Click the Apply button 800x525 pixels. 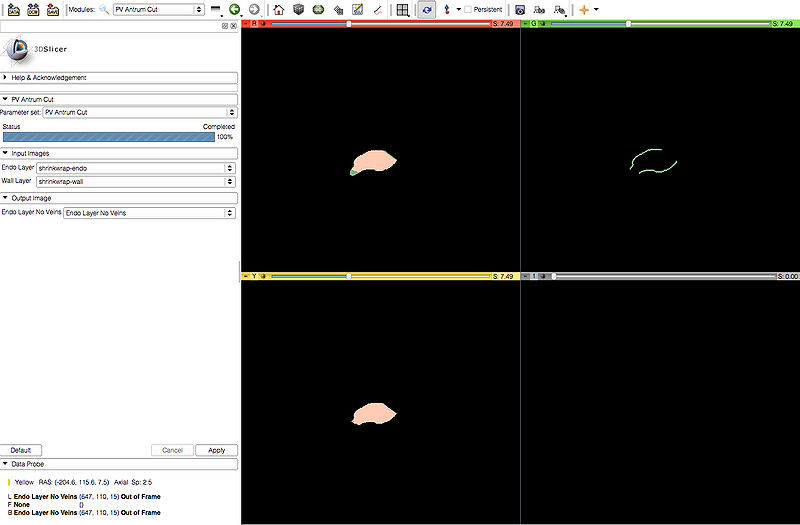pyautogui.click(x=216, y=450)
